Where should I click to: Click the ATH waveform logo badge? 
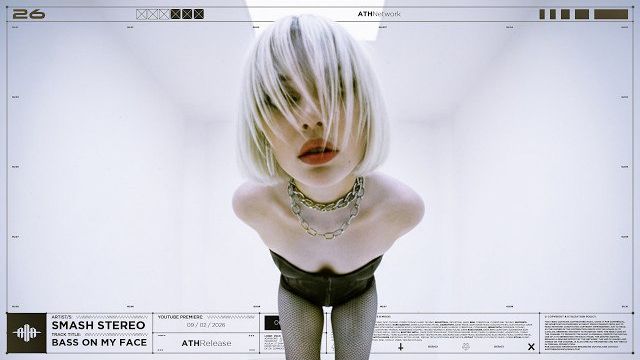pos(27,333)
